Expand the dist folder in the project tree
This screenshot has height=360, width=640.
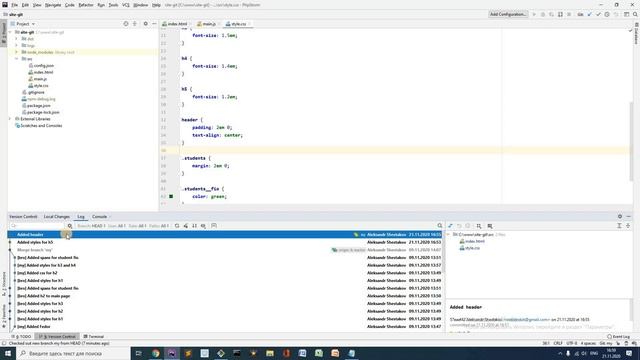click(x=16, y=39)
